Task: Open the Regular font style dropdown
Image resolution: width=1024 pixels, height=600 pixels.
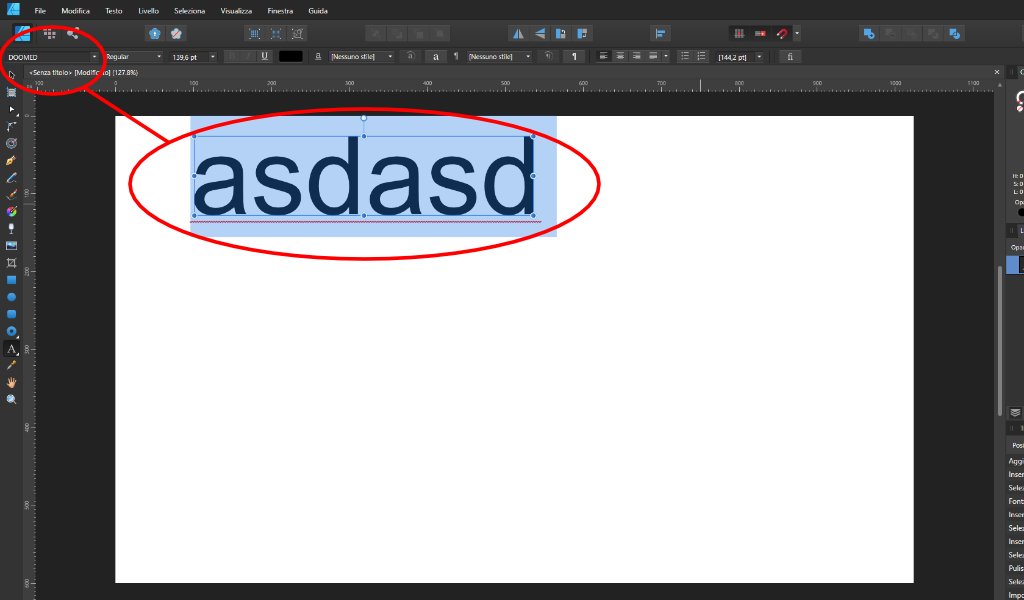Action: [x=159, y=57]
